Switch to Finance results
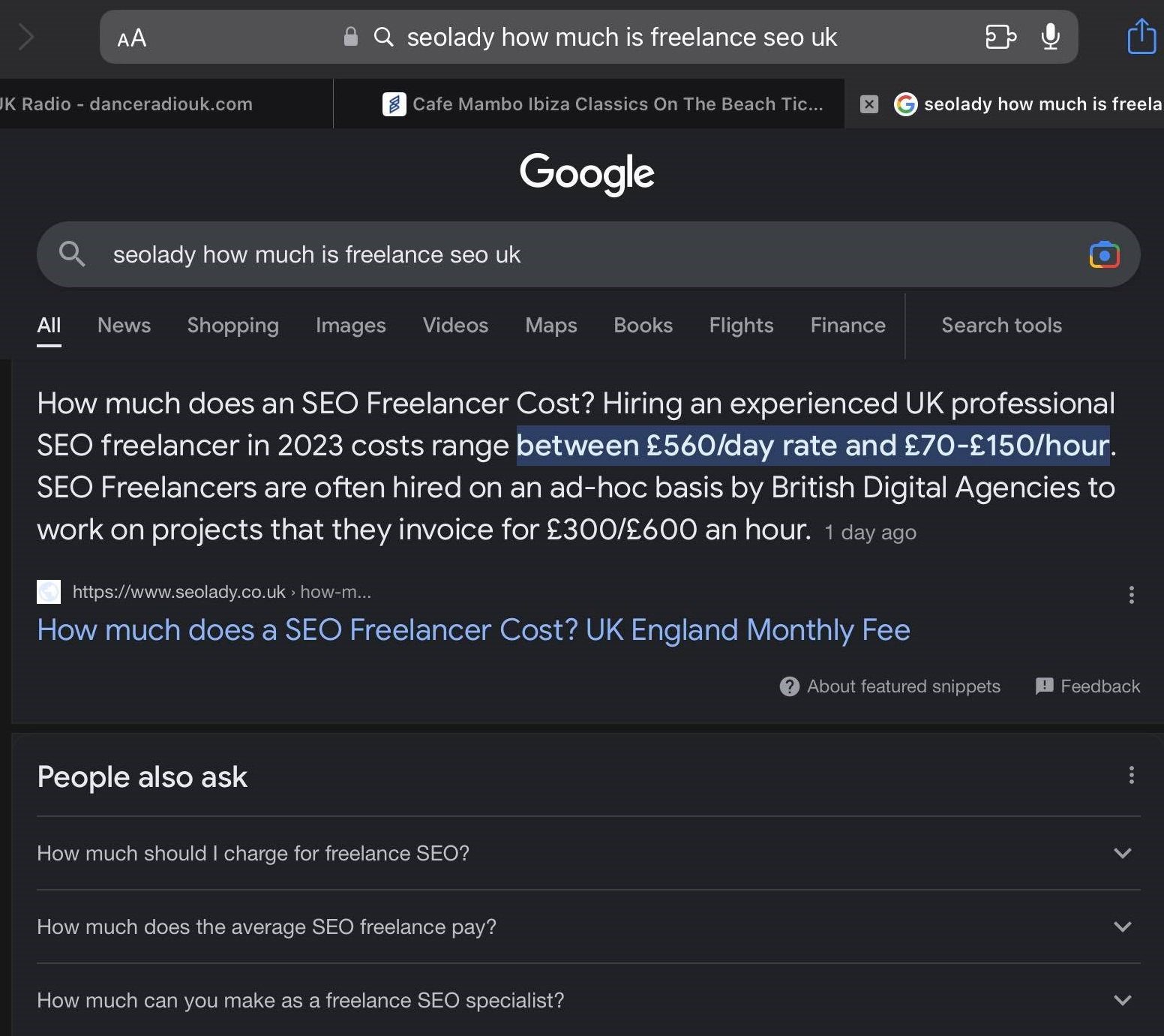Viewport: 1164px width, 1036px height. pos(847,326)
